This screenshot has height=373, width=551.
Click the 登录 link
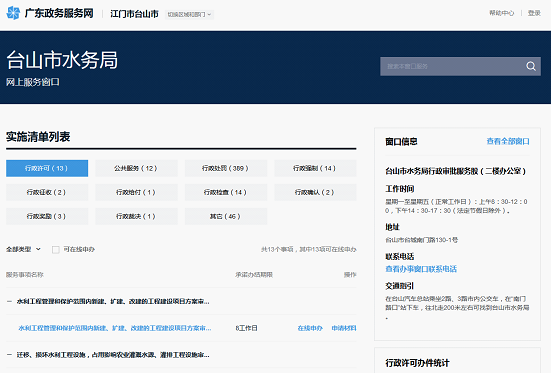pos(534,13)
